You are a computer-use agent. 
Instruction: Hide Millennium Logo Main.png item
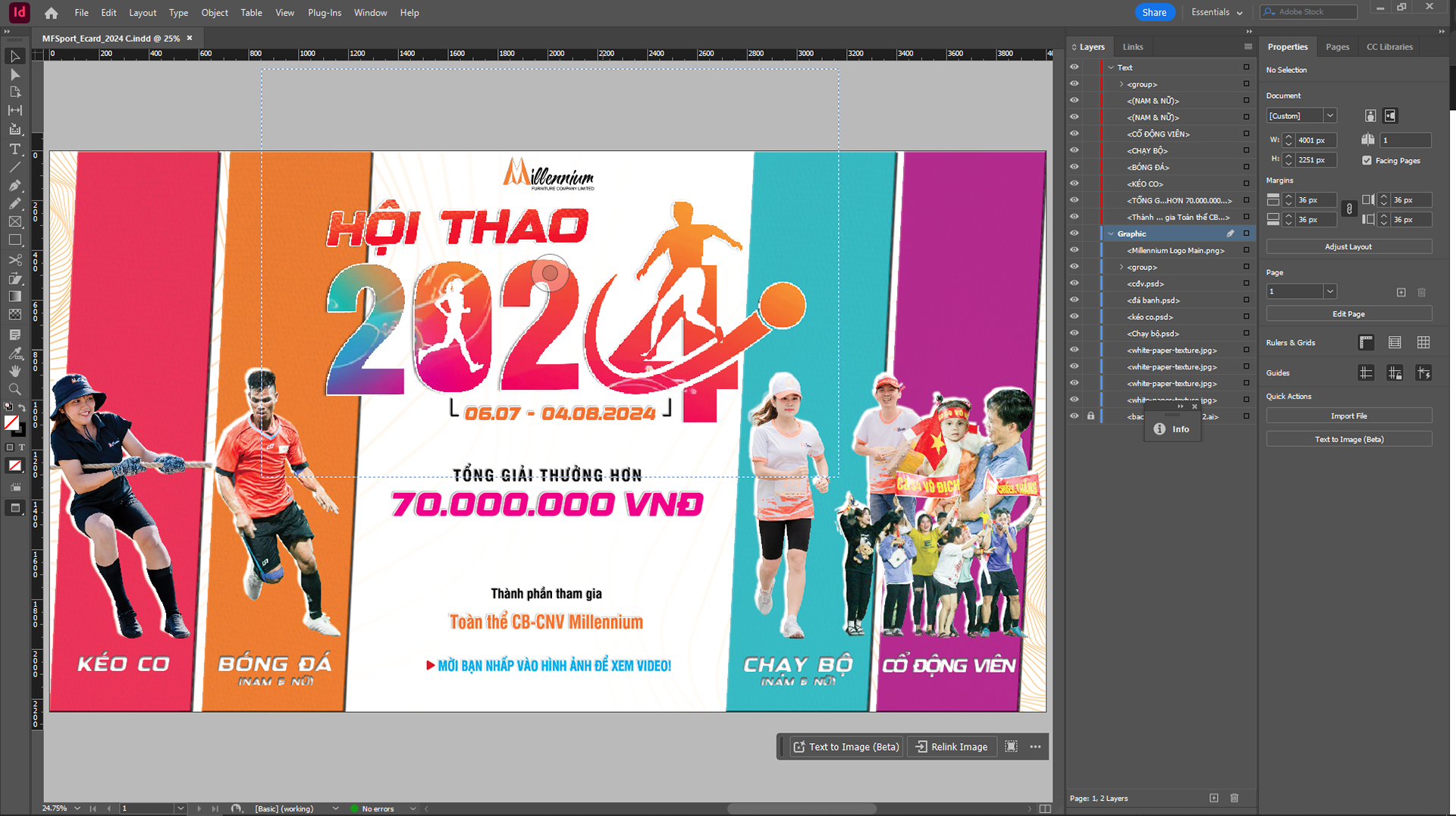tap(1075, 250)
